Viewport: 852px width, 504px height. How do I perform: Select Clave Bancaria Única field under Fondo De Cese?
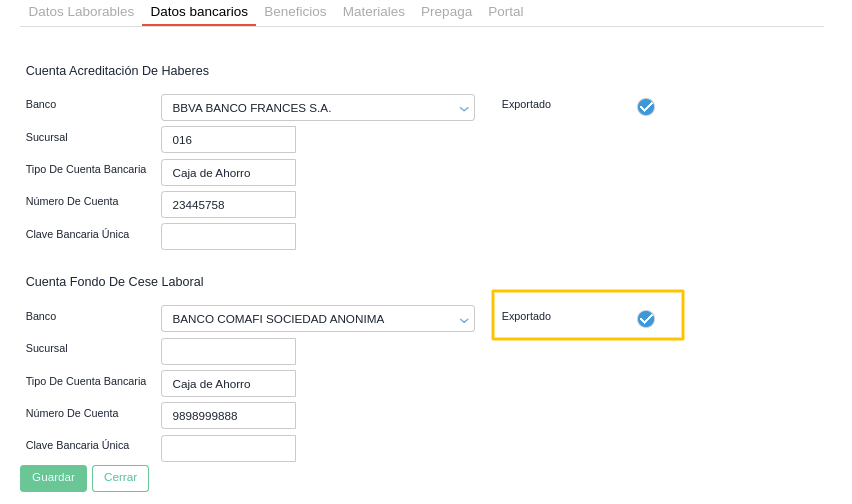coord(228,448)
